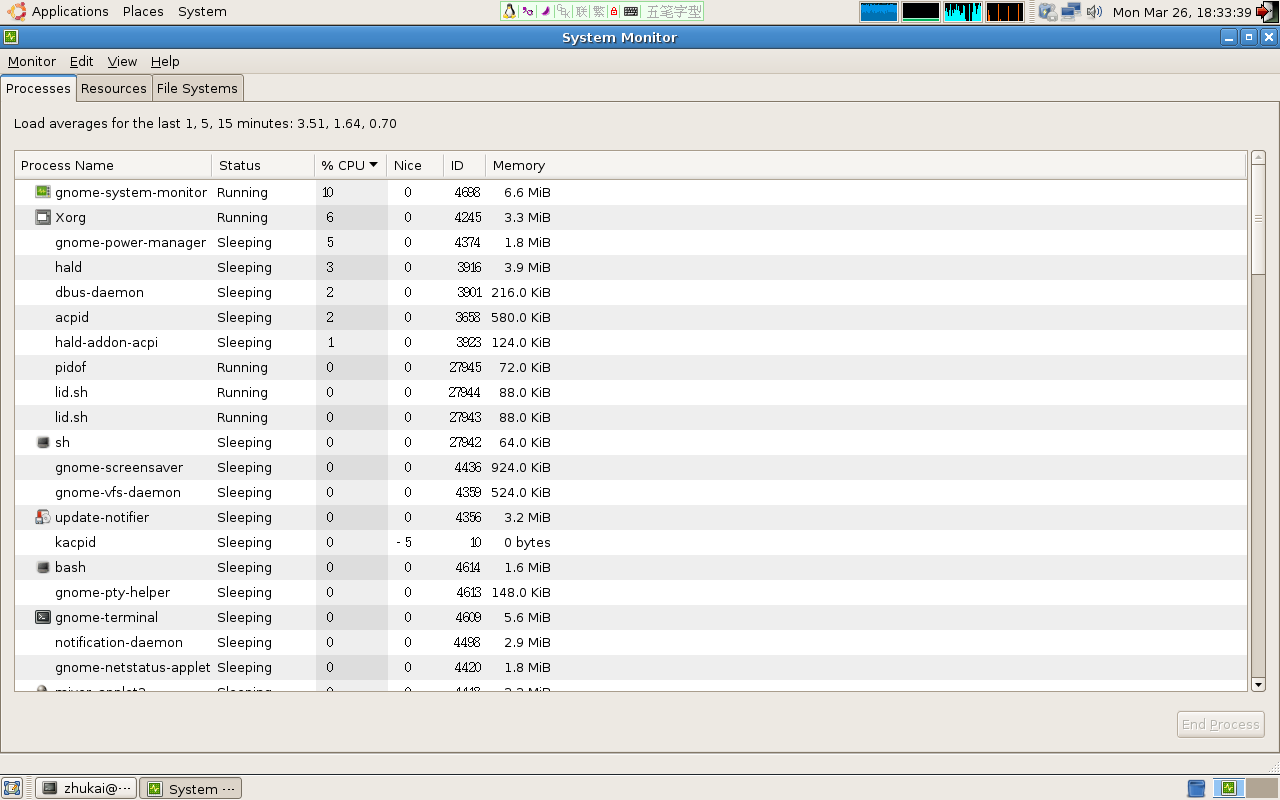The width and height of the screenshot is (1280, 800).
Task: Click the gnome-system-monitor process icon
Action: [x=43, y=192]
